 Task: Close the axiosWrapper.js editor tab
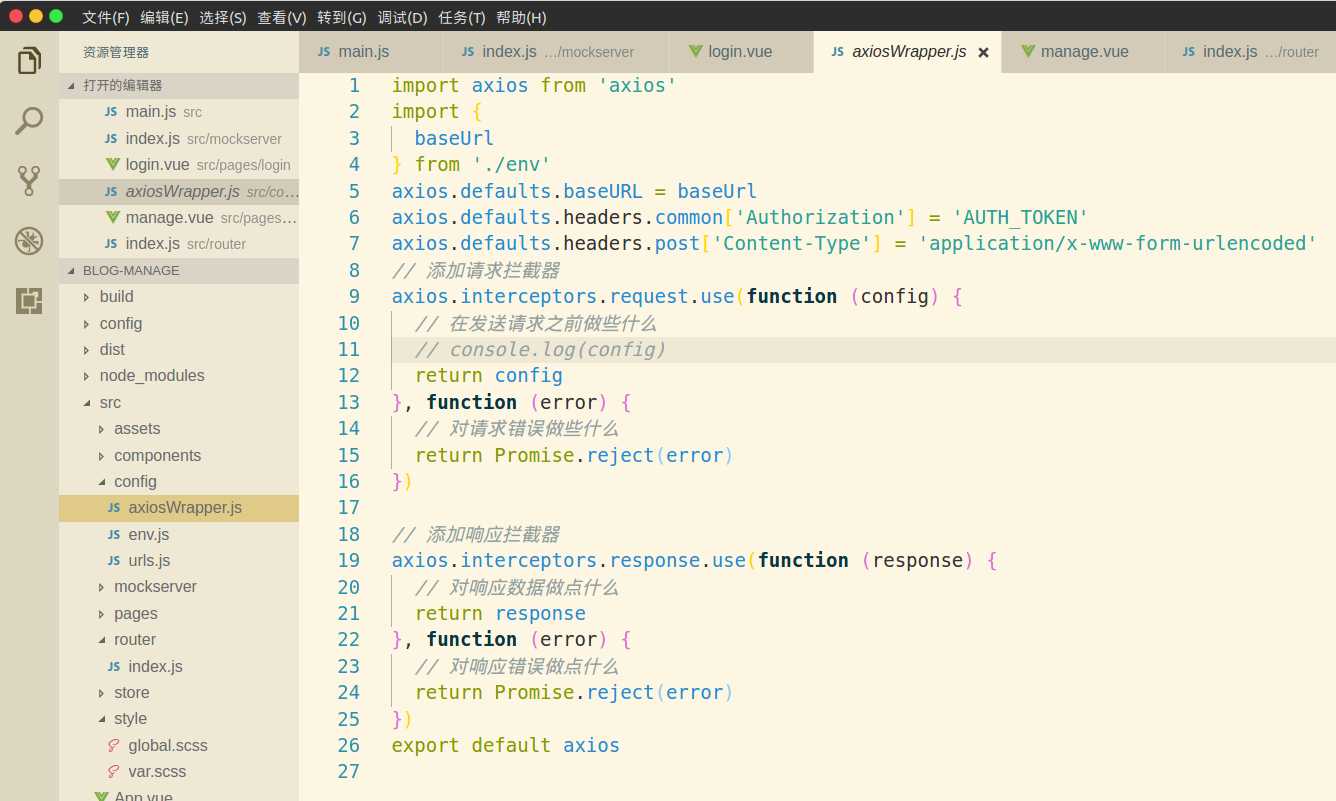coord(983,52)
